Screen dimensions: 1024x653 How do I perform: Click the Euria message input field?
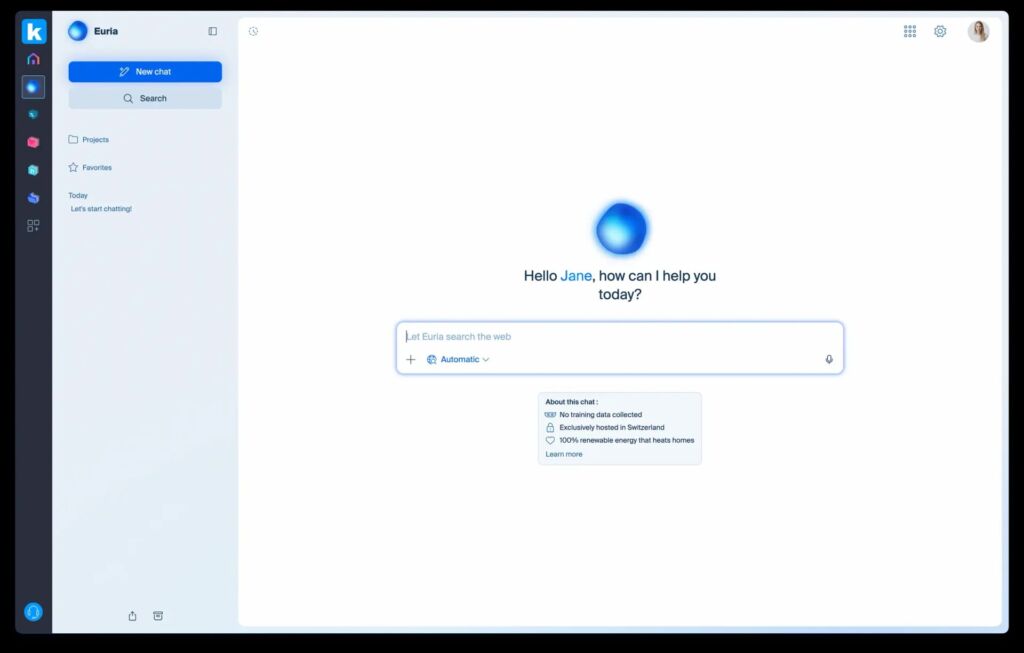click(620, 337)
